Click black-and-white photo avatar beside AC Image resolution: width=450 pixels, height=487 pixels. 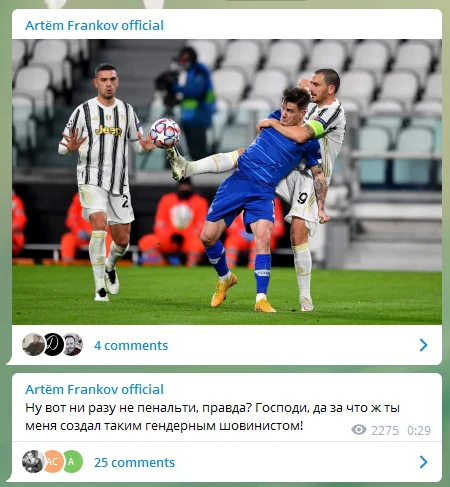[33, 462]
